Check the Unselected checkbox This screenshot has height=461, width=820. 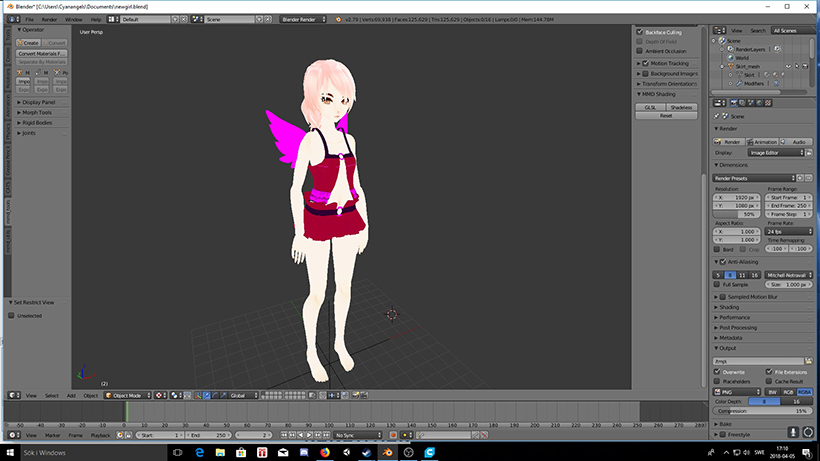[11, 316]
